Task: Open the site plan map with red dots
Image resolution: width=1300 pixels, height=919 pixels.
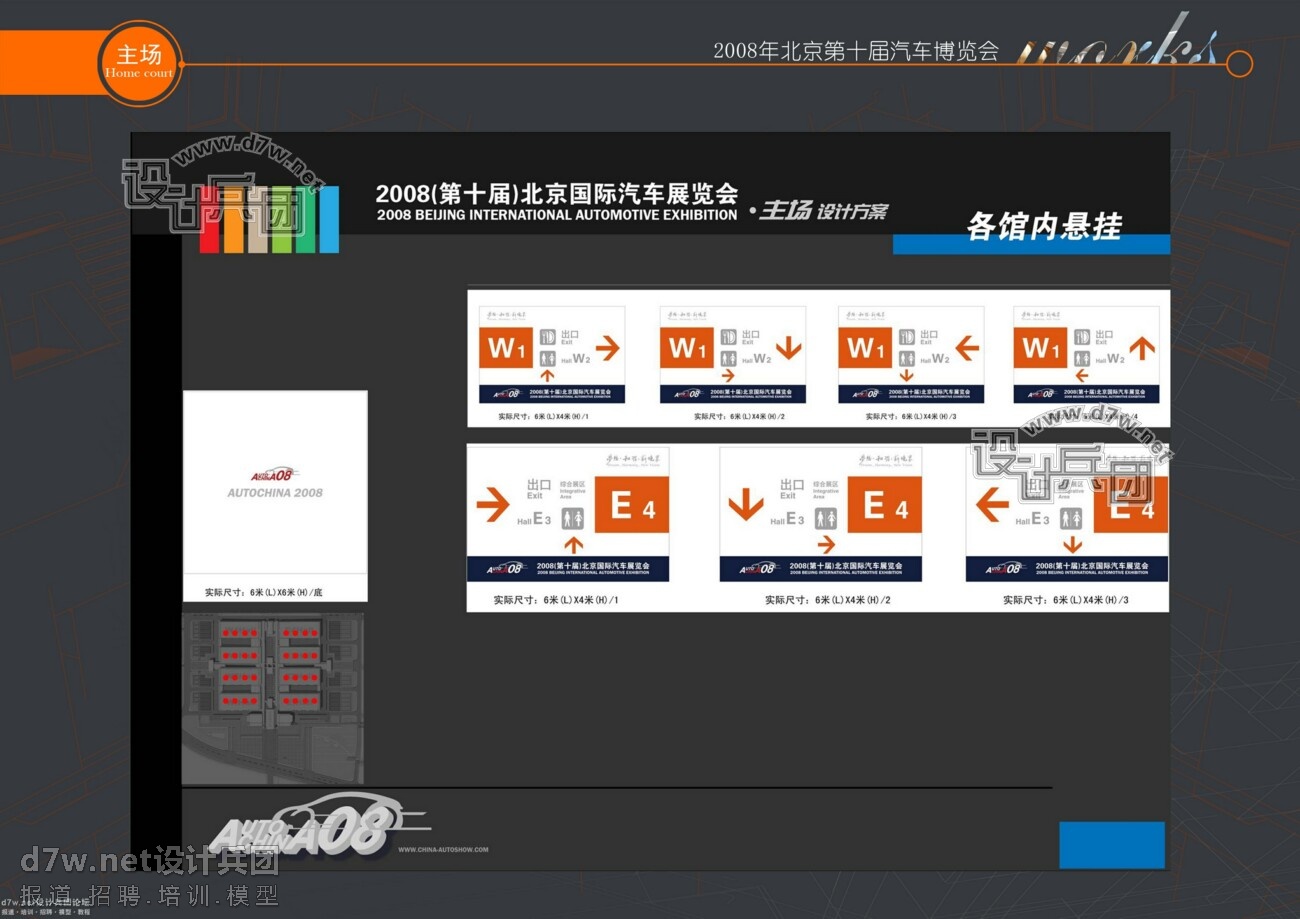Action: [272, 698]
